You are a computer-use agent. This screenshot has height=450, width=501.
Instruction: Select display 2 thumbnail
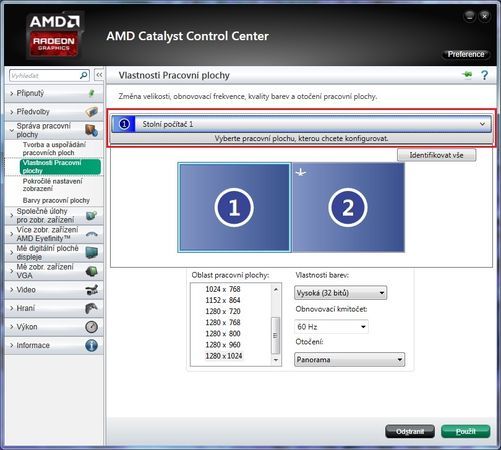point(348,207)
